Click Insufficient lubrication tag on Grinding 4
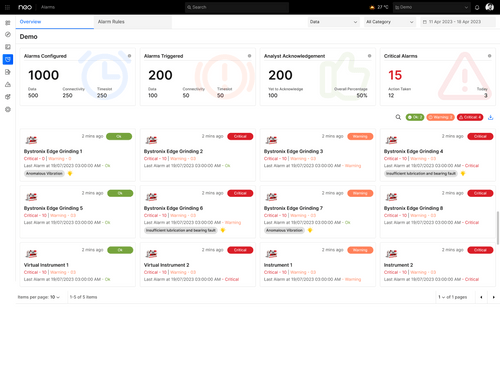Viewport: 500px width, 375px height. (421, 173)
